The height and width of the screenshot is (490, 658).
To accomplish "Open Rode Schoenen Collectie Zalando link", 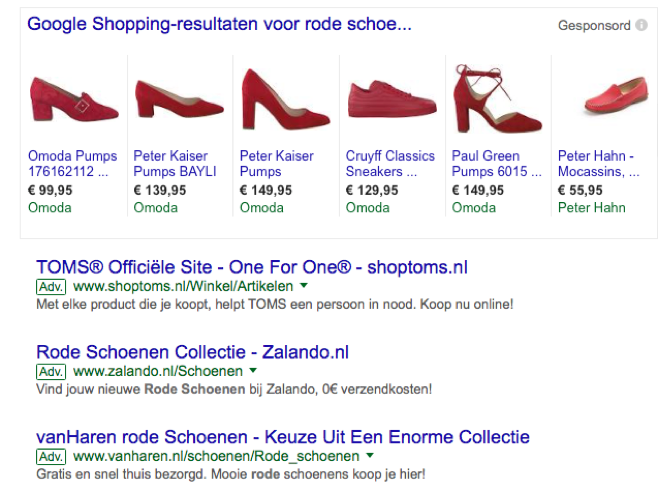I will point(192,352).
